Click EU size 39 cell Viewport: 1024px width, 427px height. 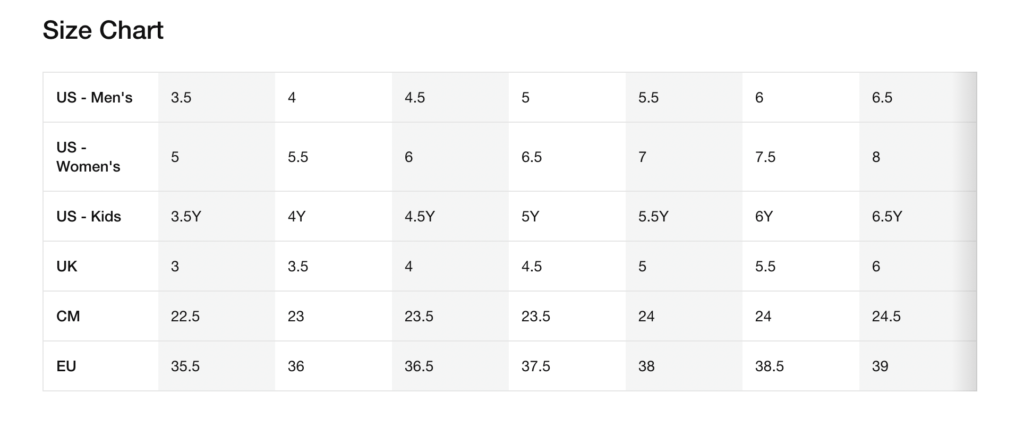tap(881, 366)
